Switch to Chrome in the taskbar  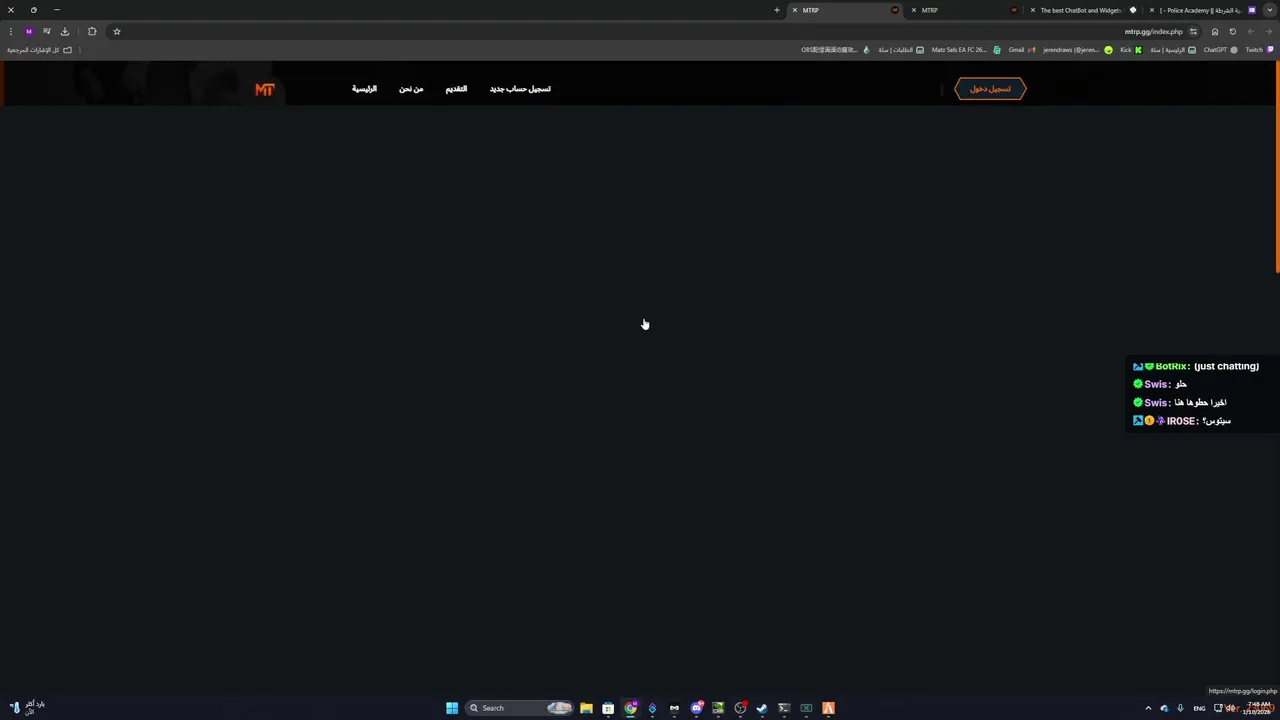(630, 708)
